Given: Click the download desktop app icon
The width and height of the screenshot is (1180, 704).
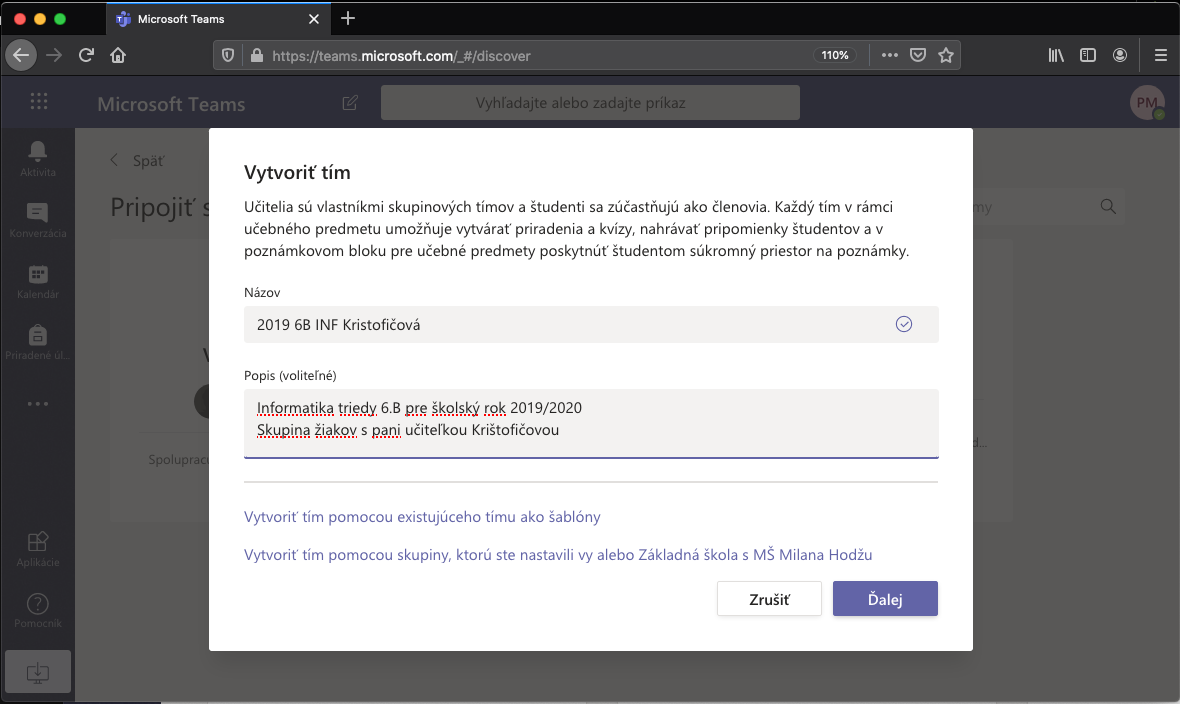Looking at the screenshot, I should tap(37, 672).
